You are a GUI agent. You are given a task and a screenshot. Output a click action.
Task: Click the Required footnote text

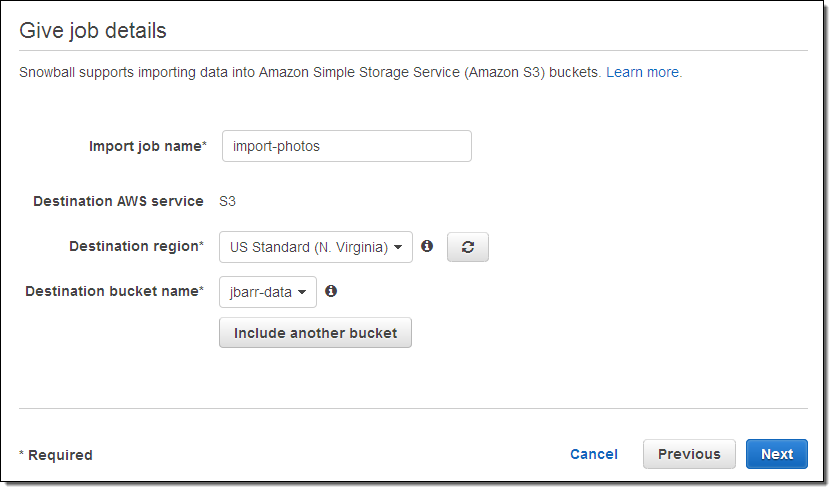click(x=57, y=455)
